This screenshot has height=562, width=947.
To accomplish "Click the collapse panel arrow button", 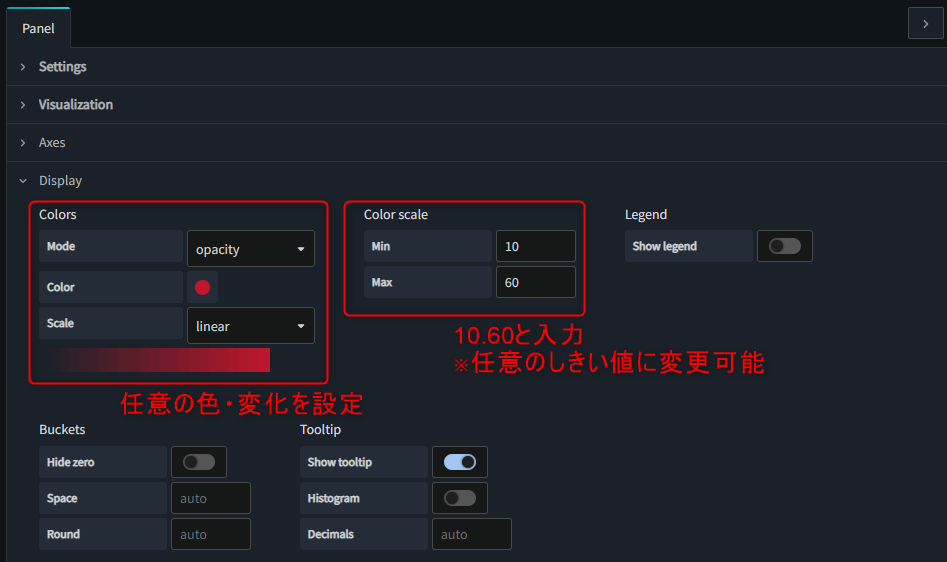I will 925,24.
